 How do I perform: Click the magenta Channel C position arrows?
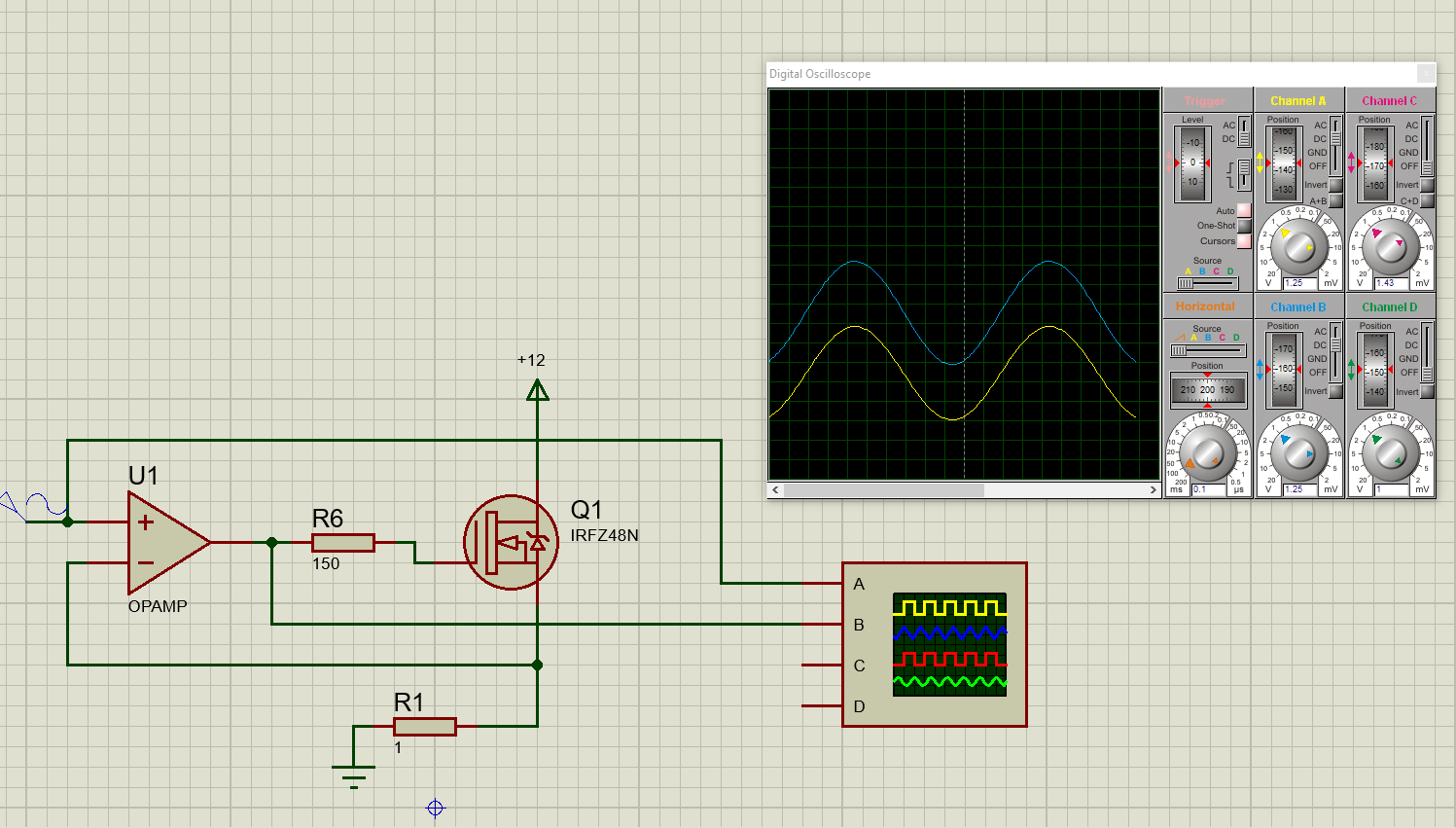coord(1352,162)
